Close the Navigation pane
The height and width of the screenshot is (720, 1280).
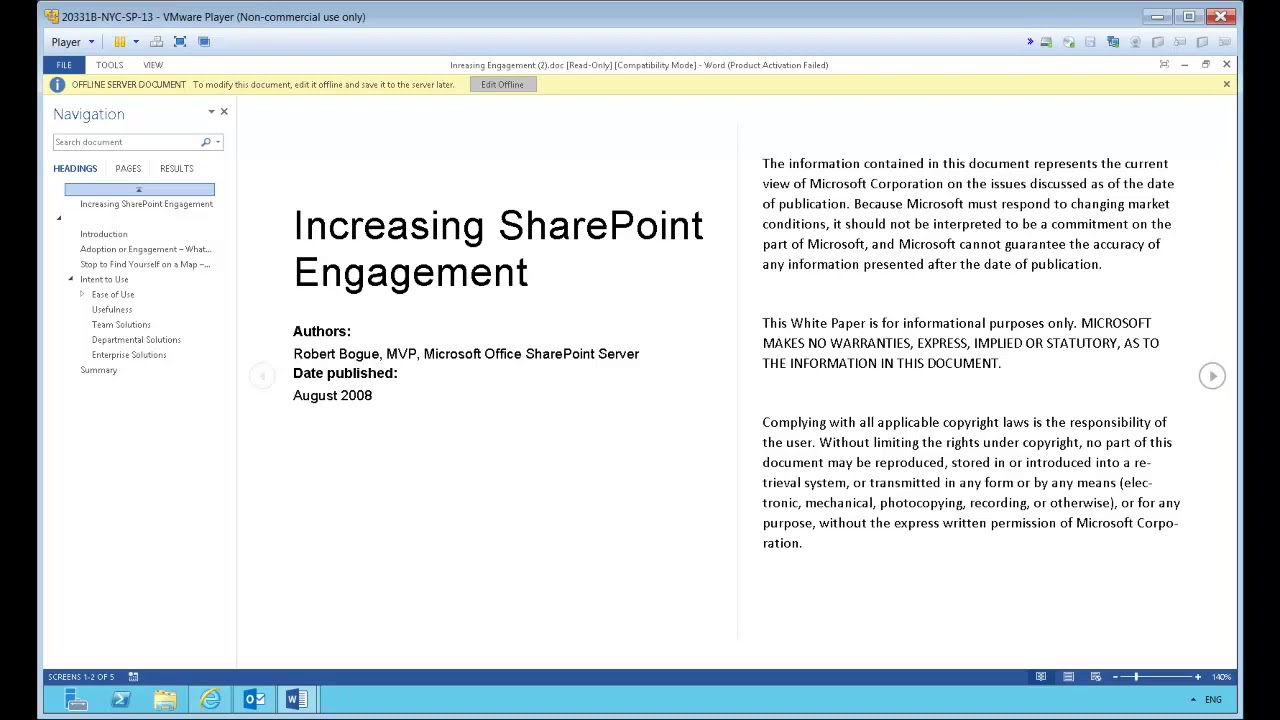click(224, 112)
